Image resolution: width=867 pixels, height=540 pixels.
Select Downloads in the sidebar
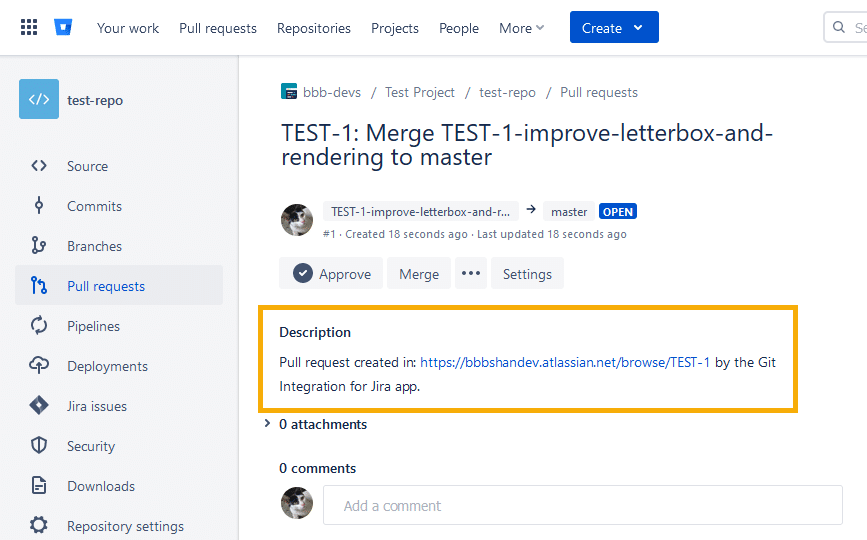pyautogui.click(x=118, y=486)
